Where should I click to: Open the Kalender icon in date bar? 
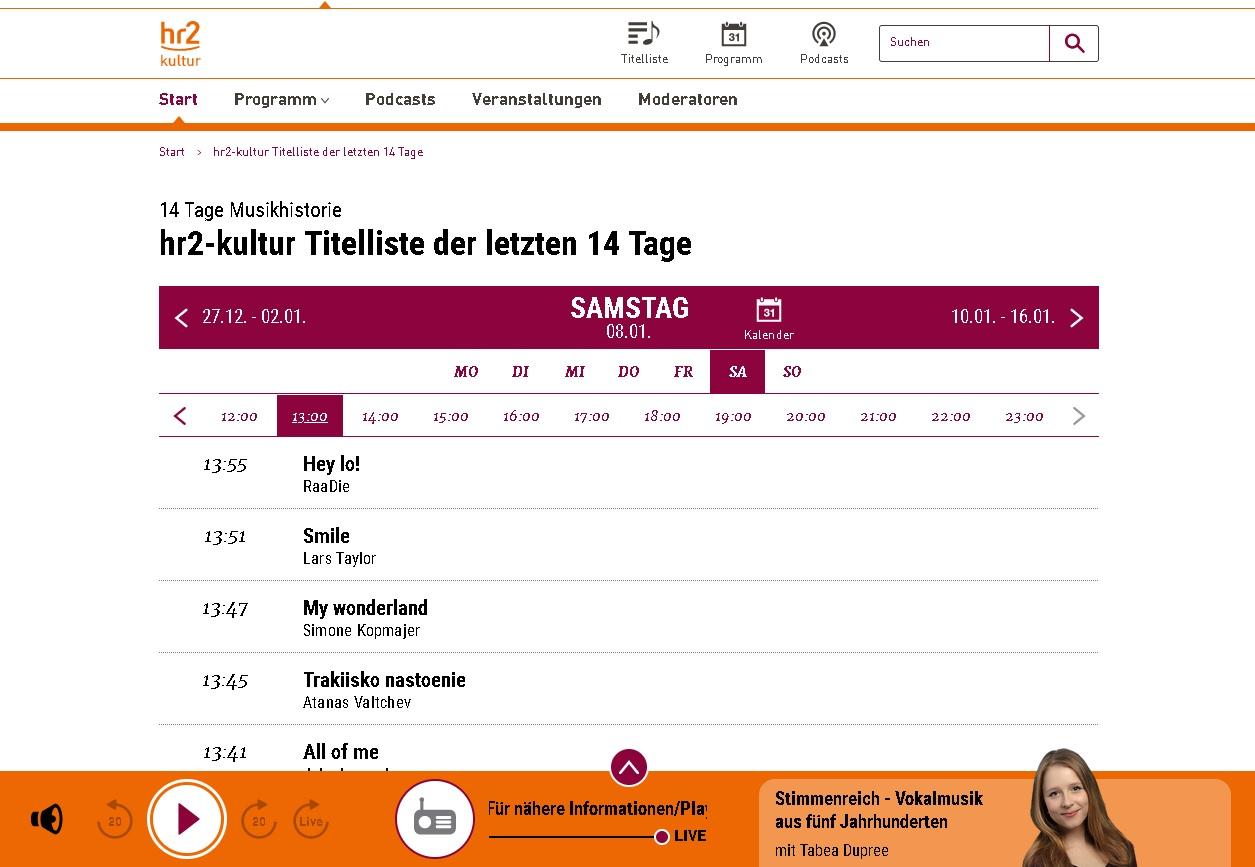769,319
